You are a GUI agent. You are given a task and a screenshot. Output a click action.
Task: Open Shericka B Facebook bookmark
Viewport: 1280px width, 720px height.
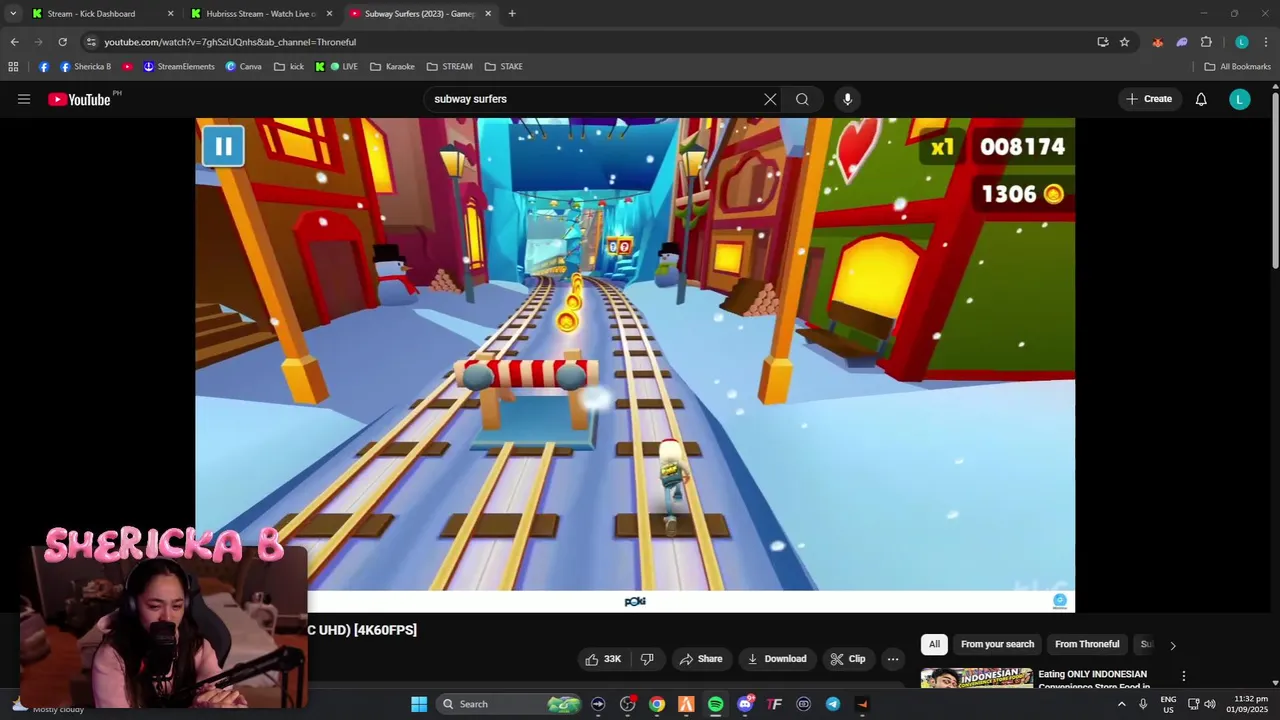pyautogui.click(x=86, y=67)
